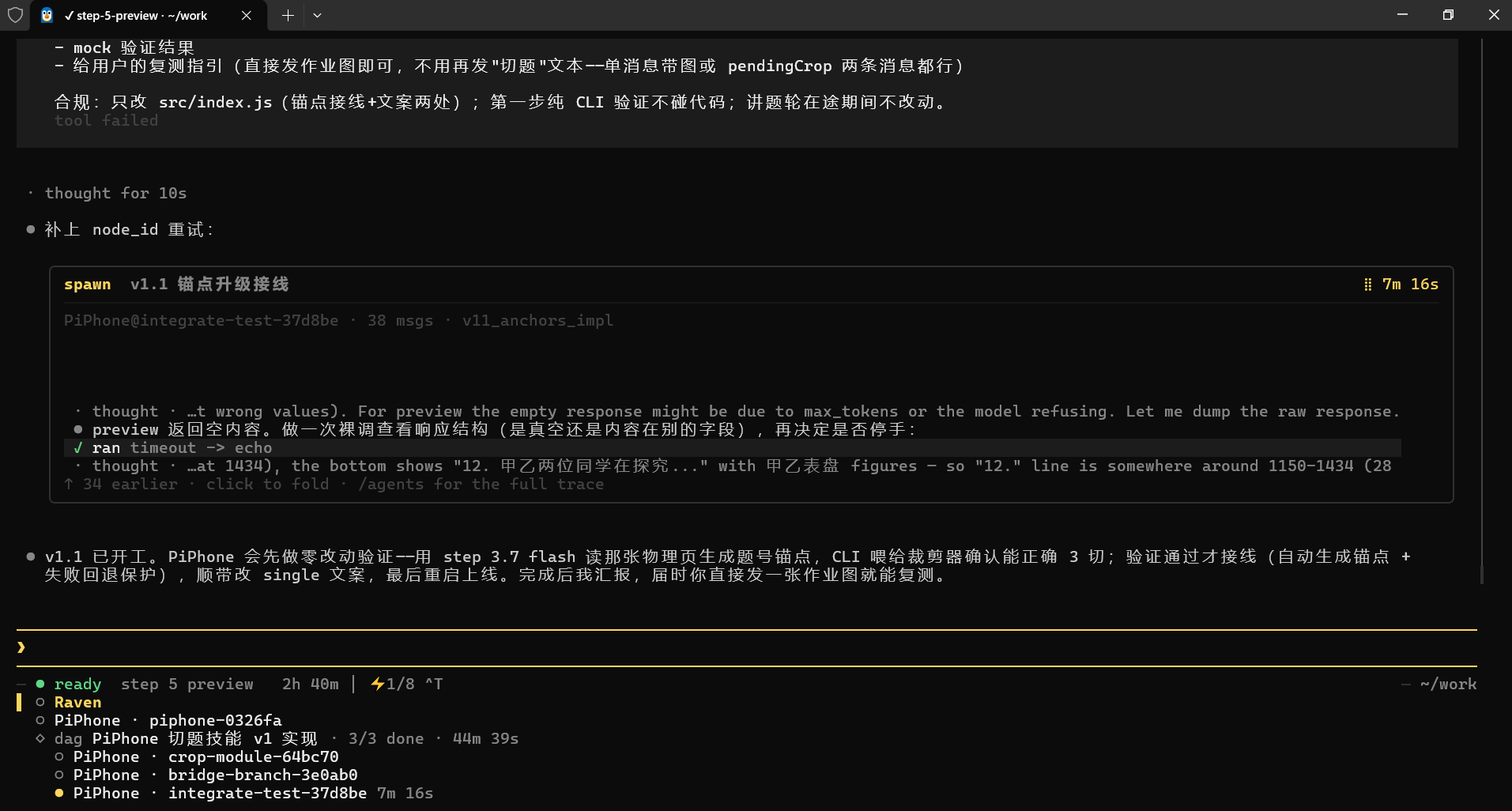The height and width of the screenshot is (811, 1512).
Task: Collapse the dag PiPhone 切题技能 row
Action: click(277, 738)
